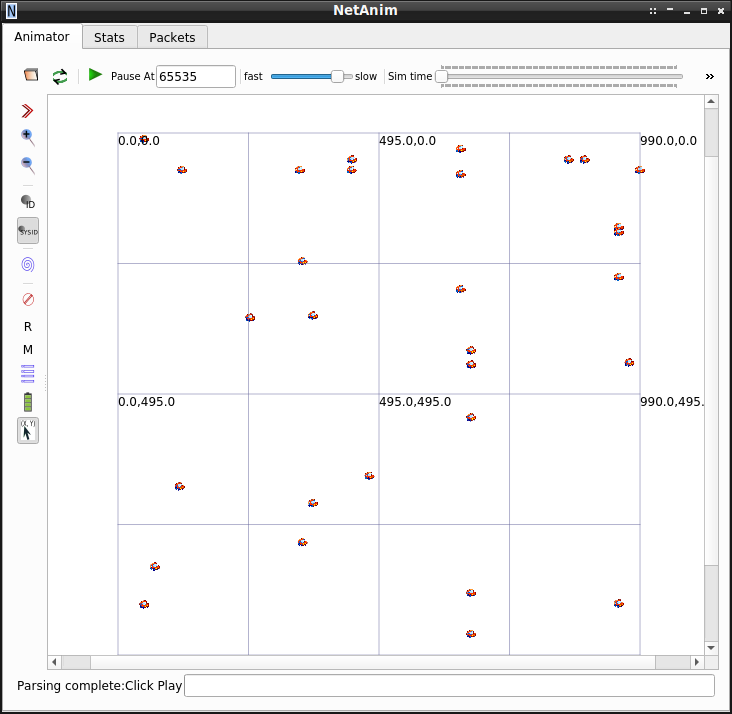Click the grid label 495.0,0.0
The height and width of the screenshot is (714, 732).
[408, 141]
